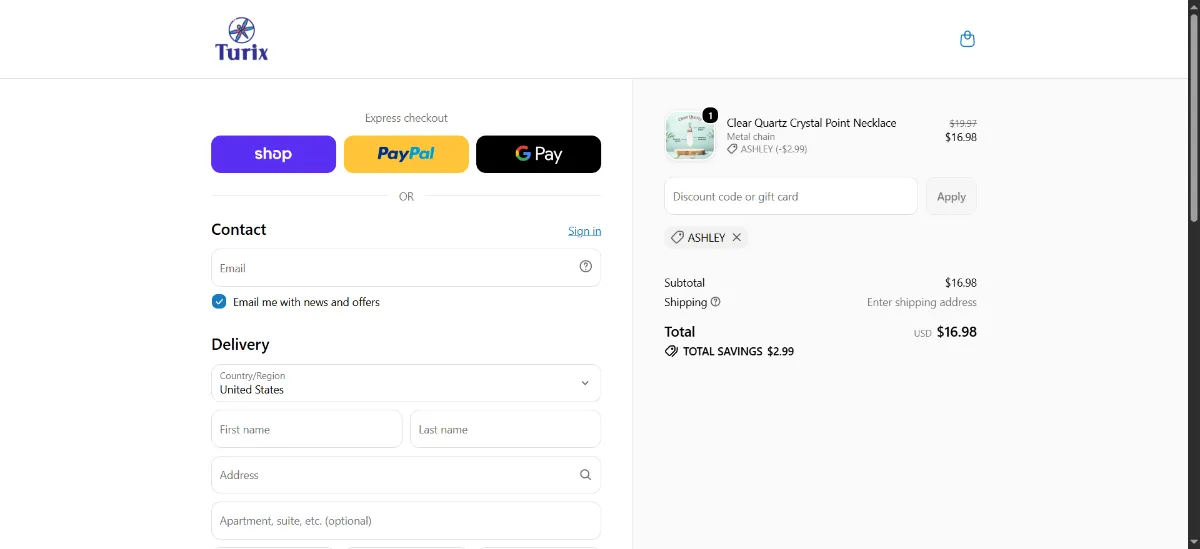Click the tag icon beside TOTAL SAVINGS
The height and width of the screenshot is (549, 1200).
coord(671,352)
